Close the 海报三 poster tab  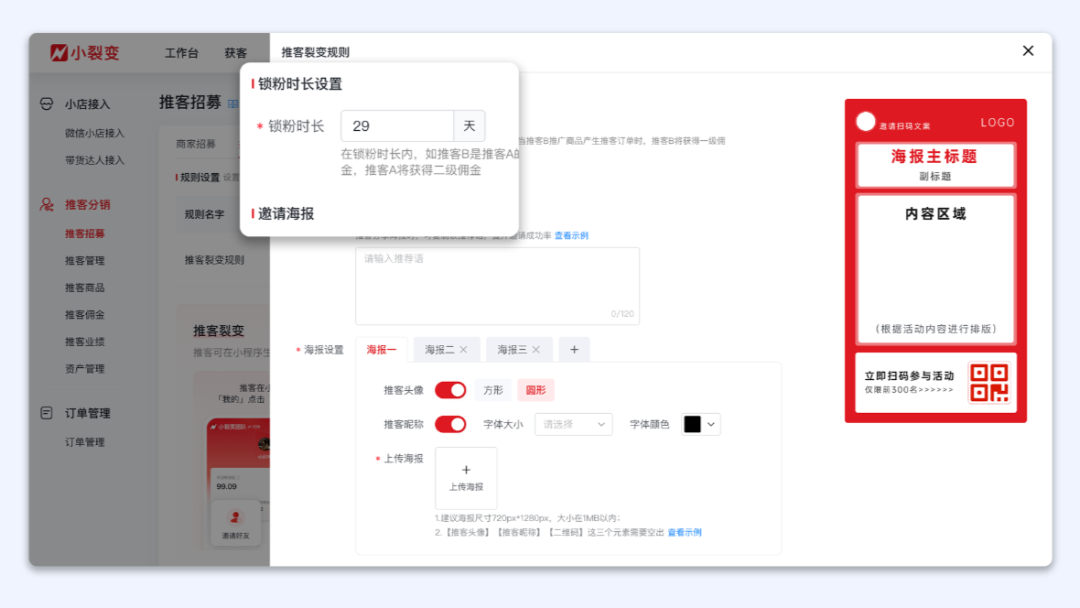click(533, 348)
